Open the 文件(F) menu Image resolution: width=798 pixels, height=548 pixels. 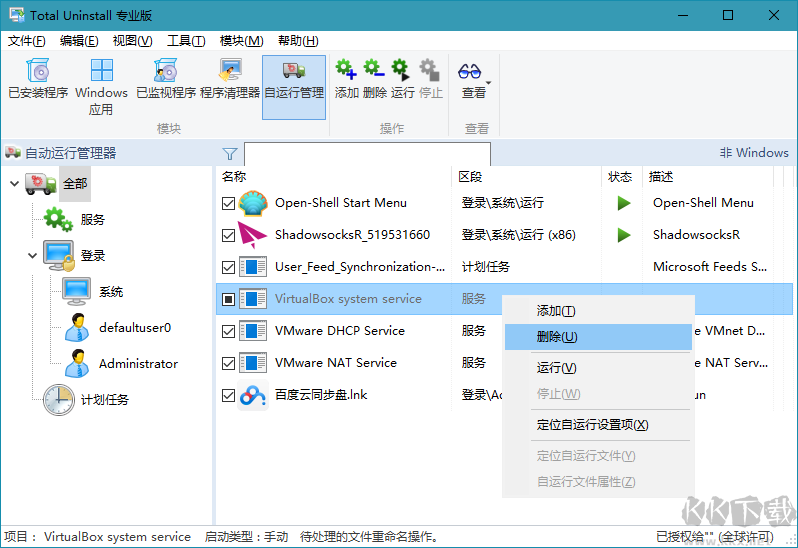(x=26, y=41)
